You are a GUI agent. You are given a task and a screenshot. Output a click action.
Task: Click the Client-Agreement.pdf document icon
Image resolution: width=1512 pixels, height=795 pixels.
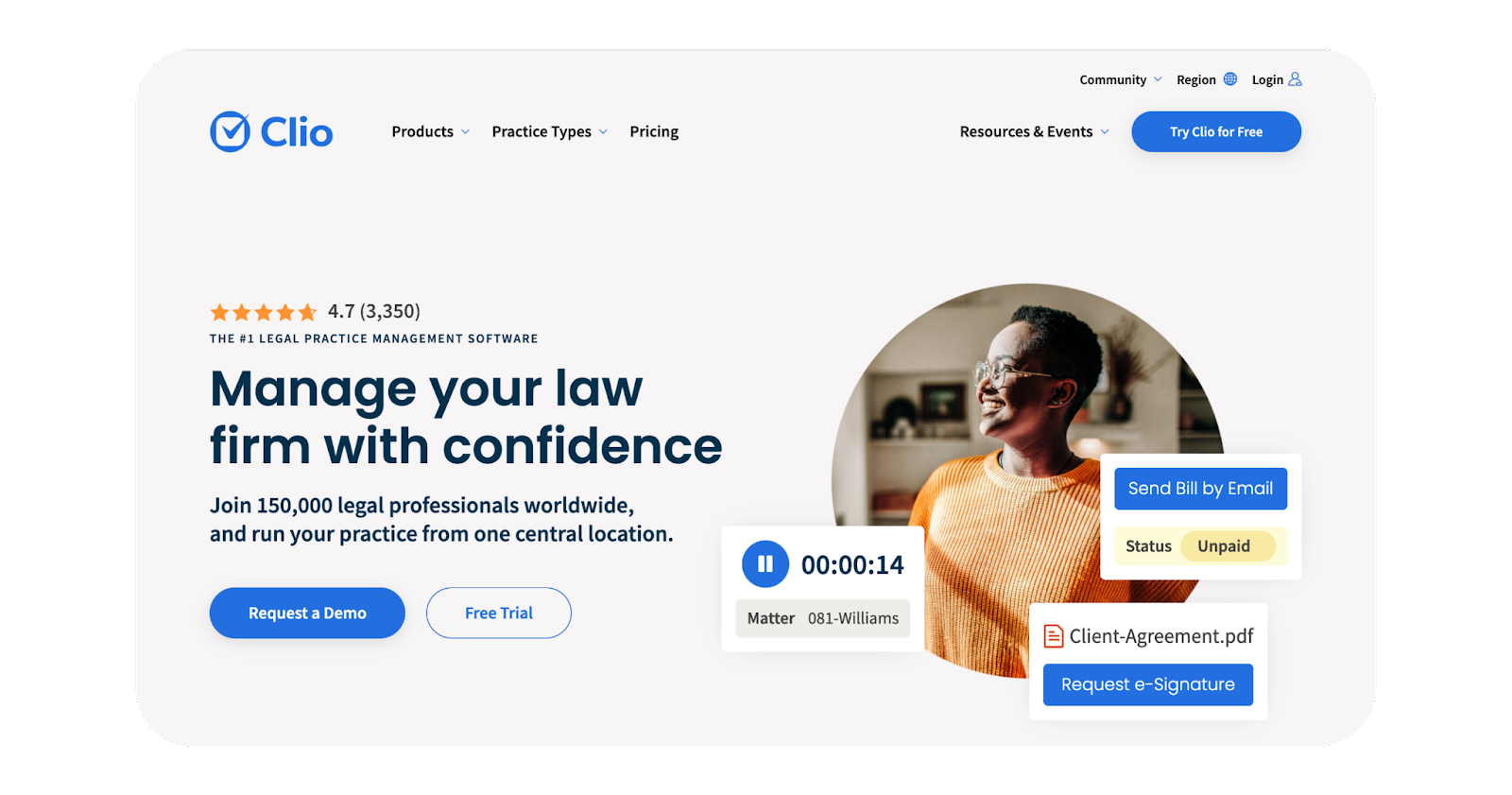[x=1054, y=636]
